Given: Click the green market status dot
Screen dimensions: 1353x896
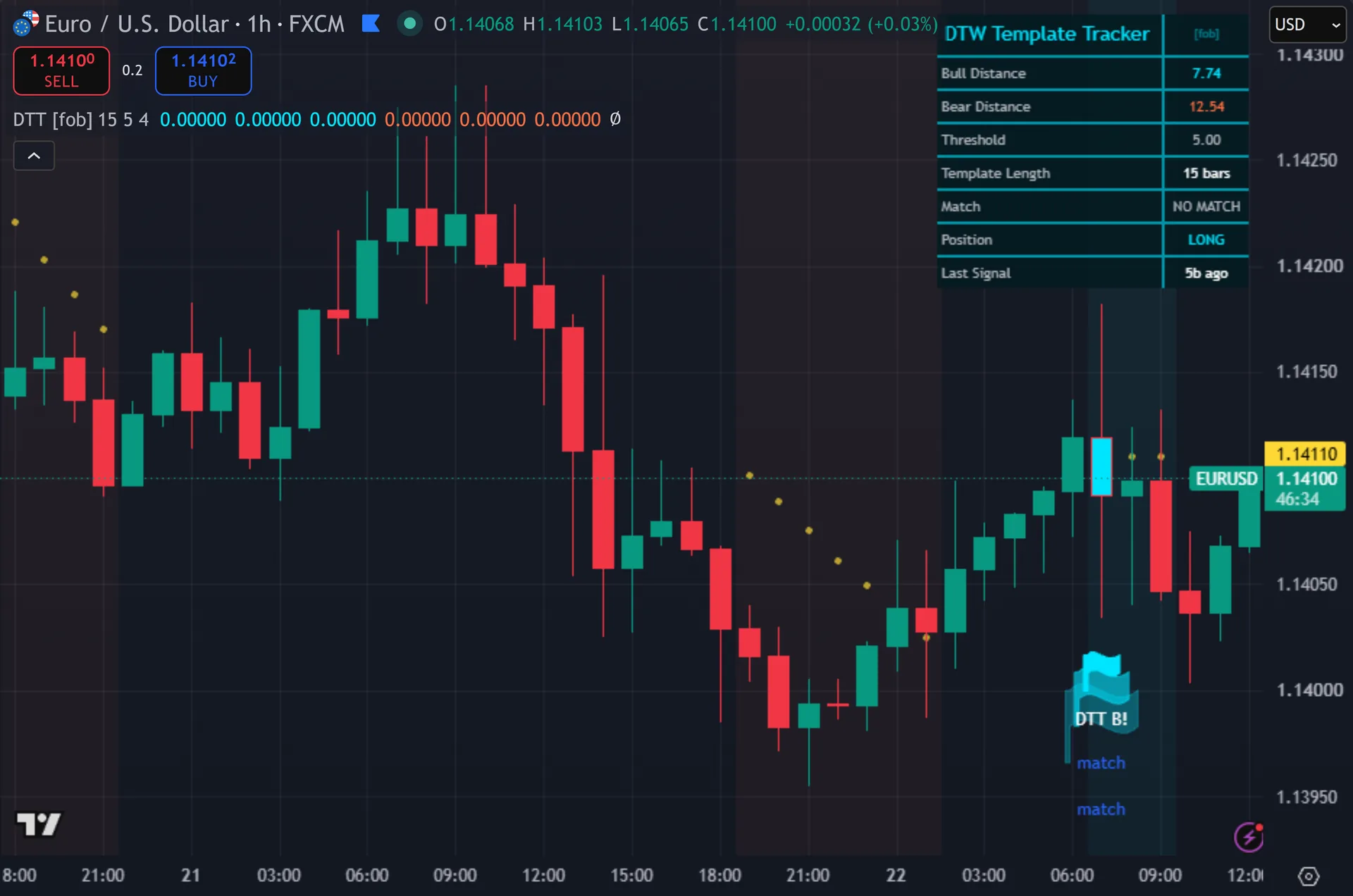Looking at the screenshot, I should [x=409, y=24].
